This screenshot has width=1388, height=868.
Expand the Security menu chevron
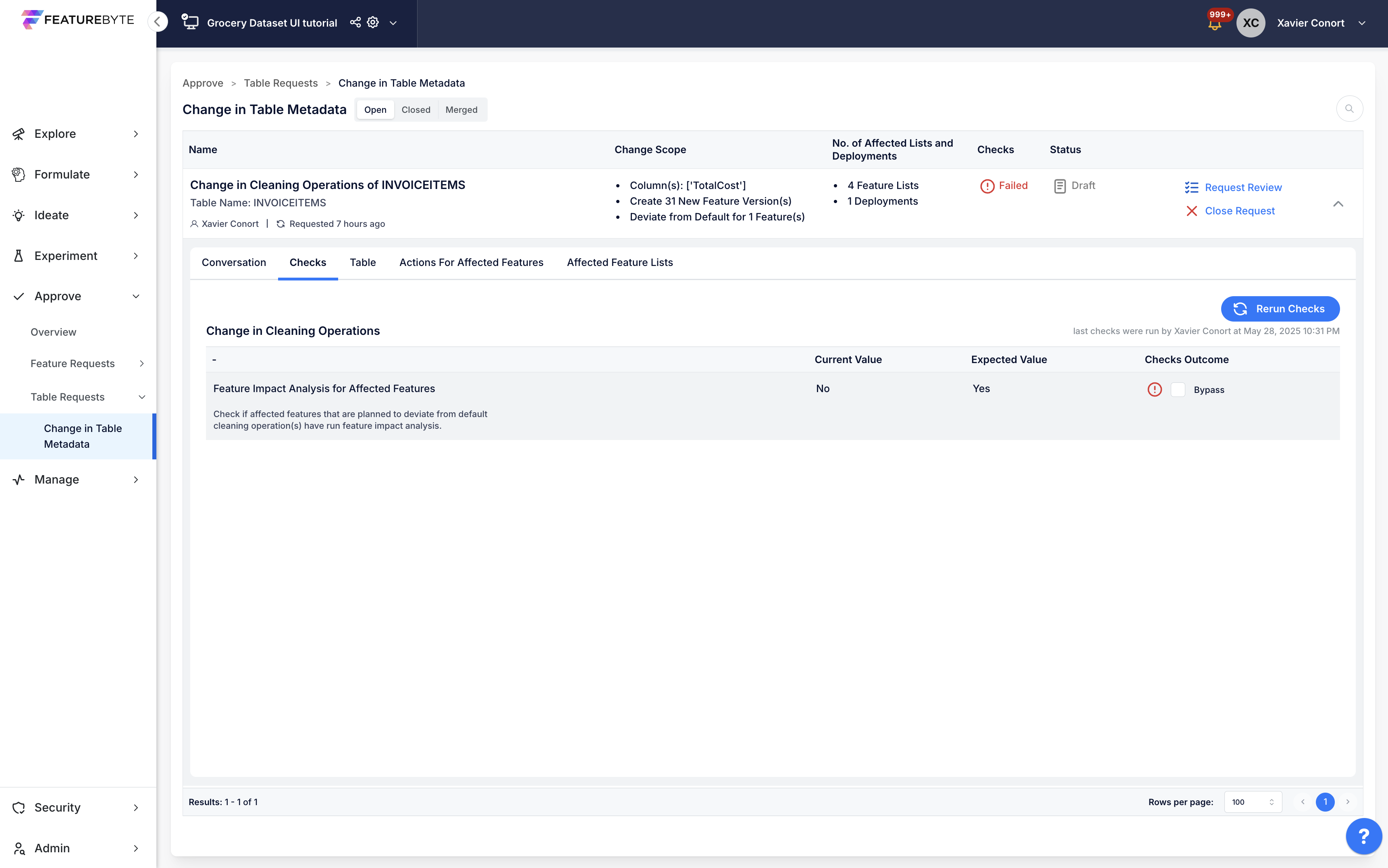(136, 808)
